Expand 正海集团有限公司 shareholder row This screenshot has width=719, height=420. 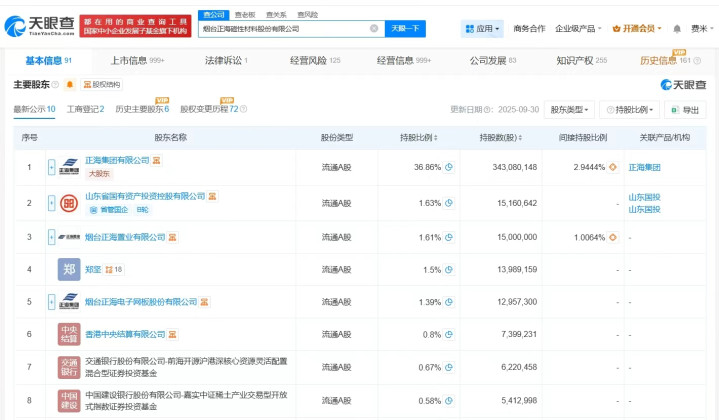coord(51,167)
